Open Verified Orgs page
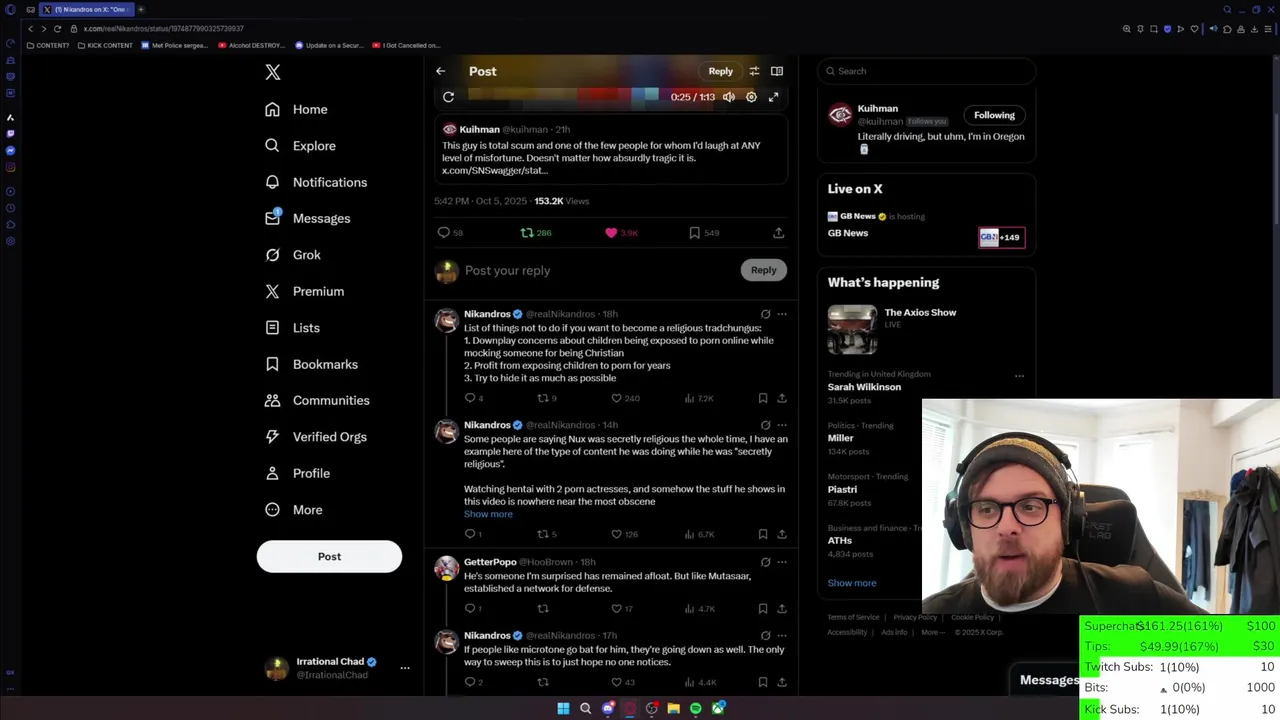 pos(315,437)
